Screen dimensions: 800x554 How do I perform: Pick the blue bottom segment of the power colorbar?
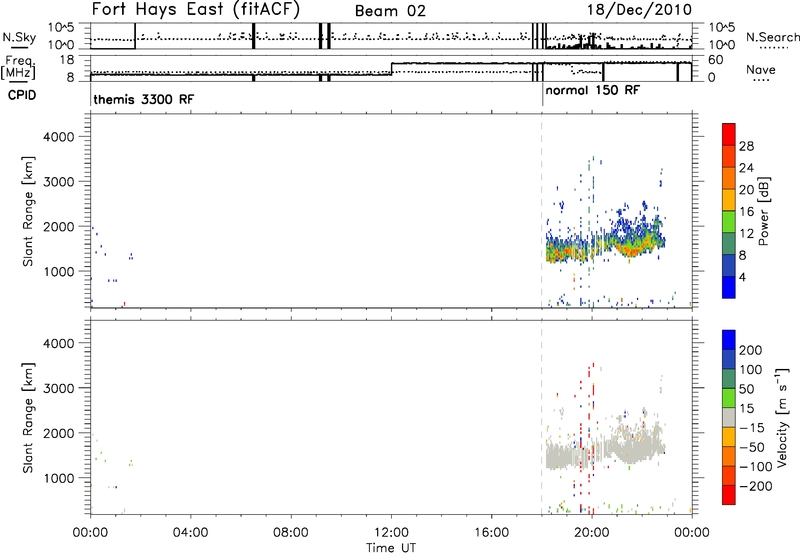[729, 287]
